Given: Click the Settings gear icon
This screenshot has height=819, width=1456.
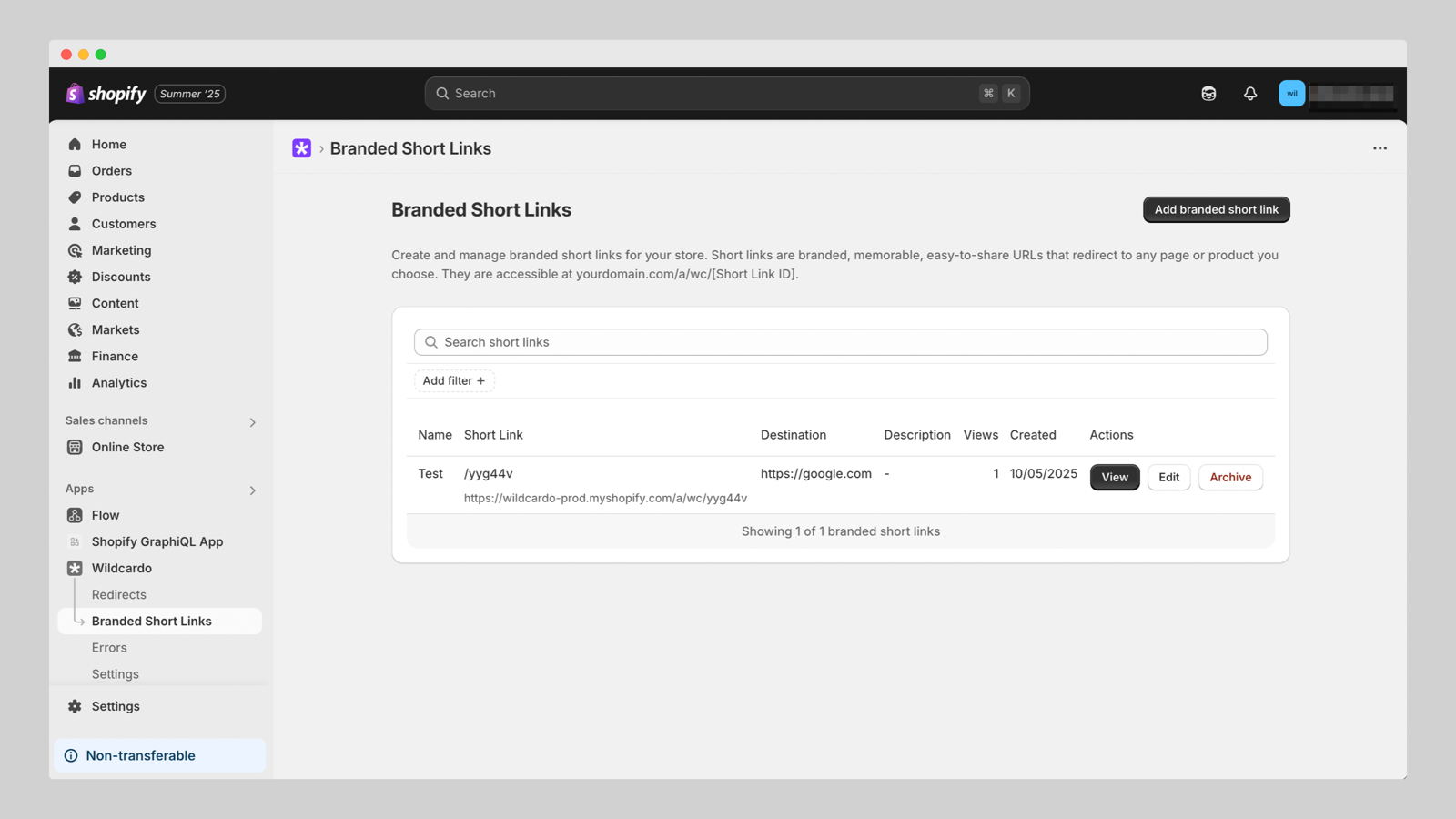Looking at the screenshot, I should (x=75, y=706).
